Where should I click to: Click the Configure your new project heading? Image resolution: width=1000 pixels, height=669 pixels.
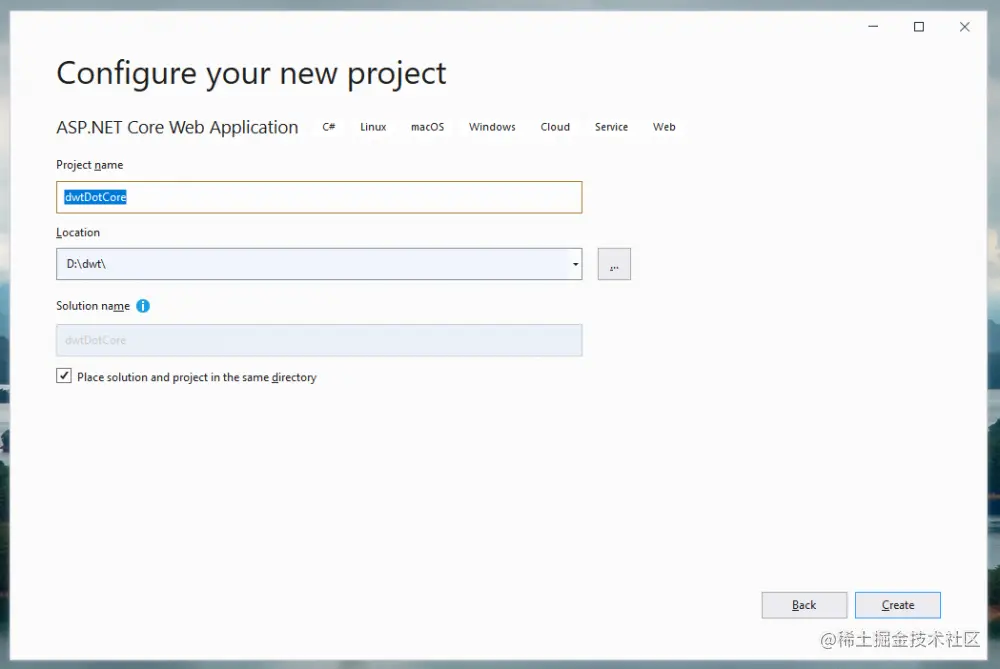(x=251, y=73)
